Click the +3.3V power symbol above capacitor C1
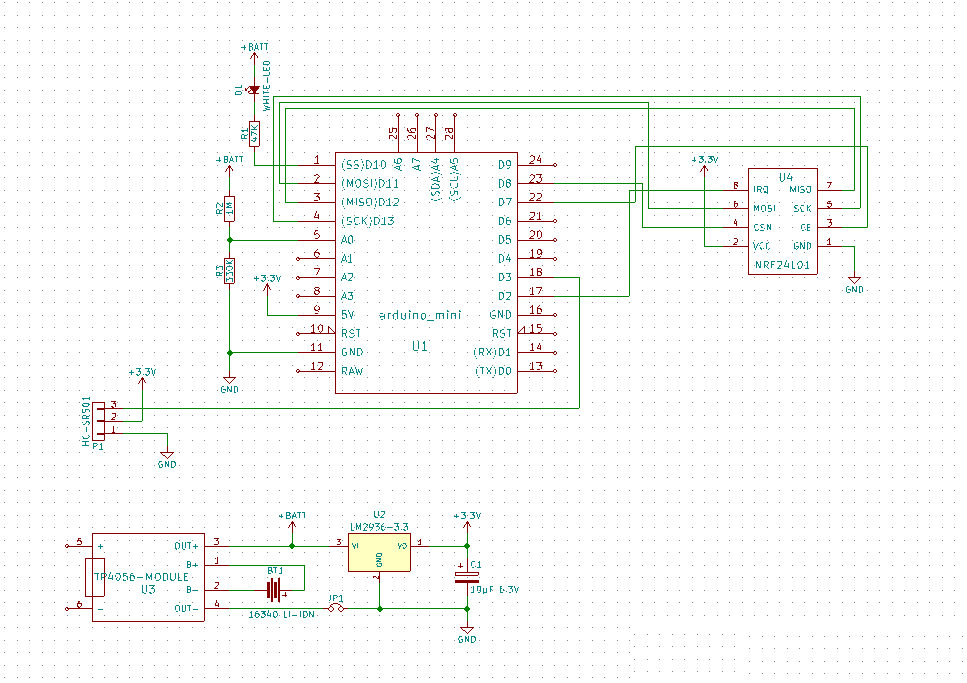 coord(467,521)
